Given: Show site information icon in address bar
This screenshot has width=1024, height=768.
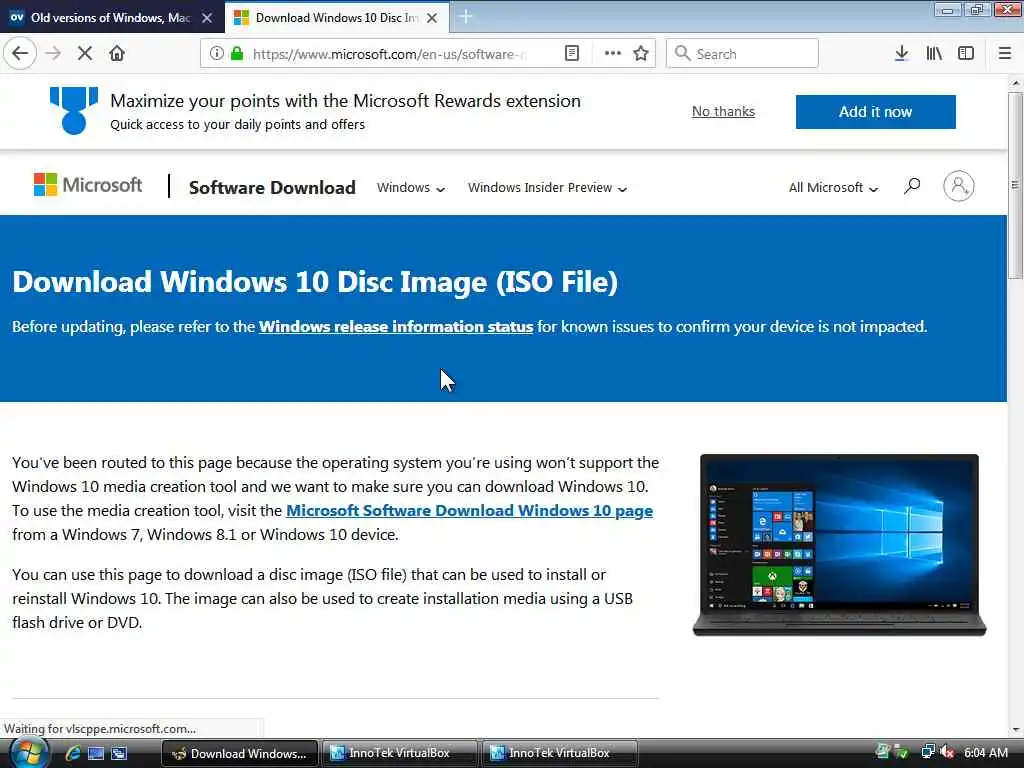Looking at the screenshot, I should (216, 54).
